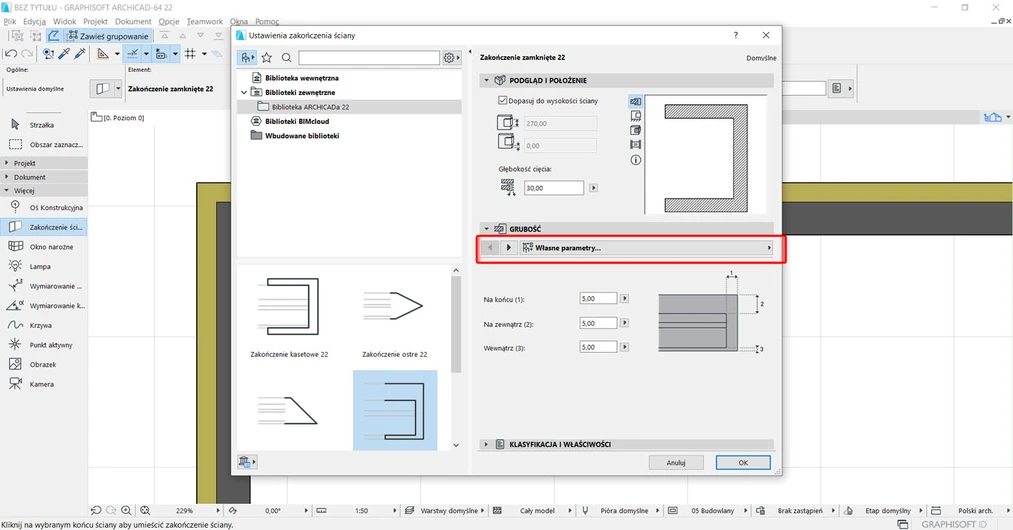Click the library search text field

pyautogui.click(x=369, y=58)
